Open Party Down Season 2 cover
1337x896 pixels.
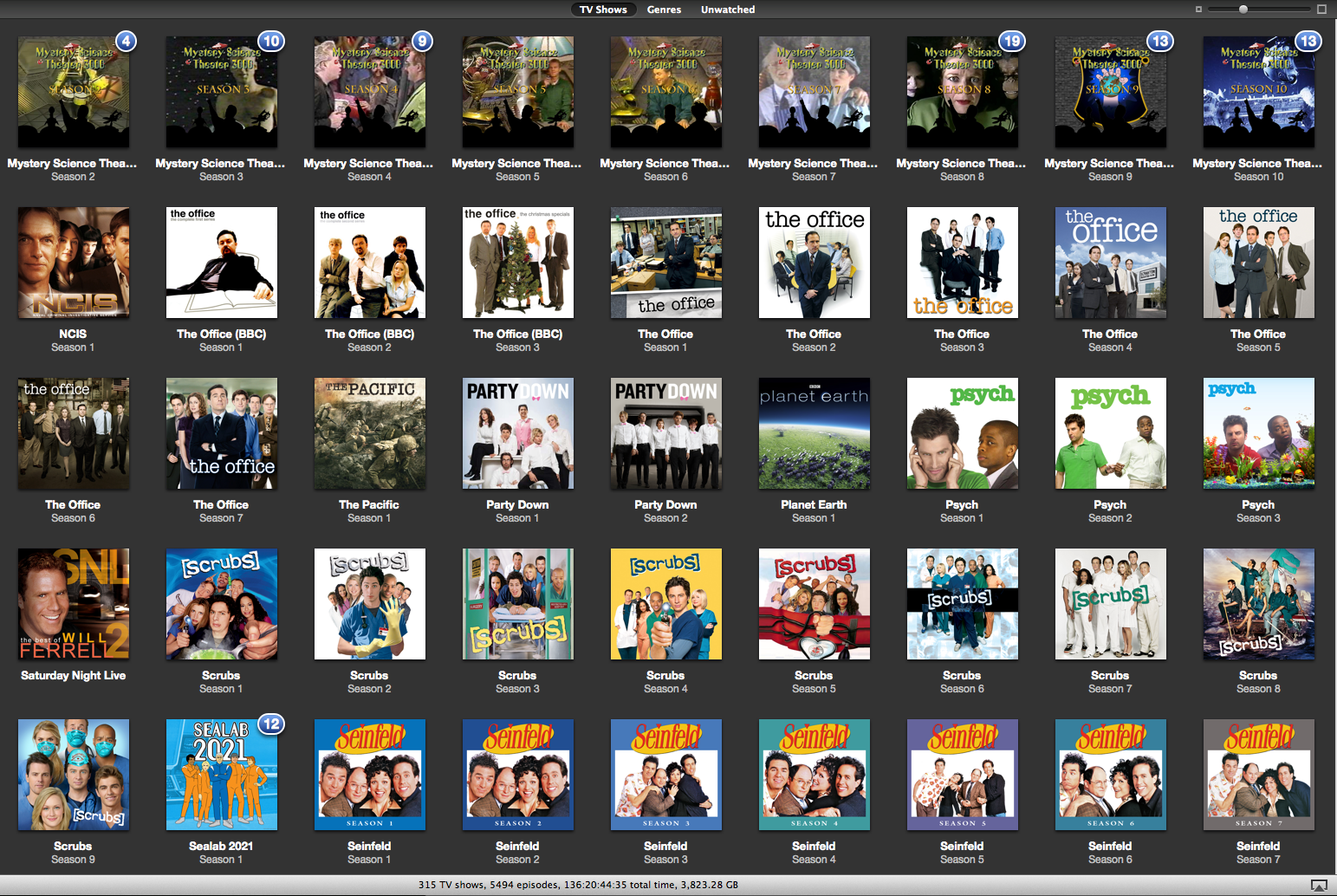coord(666,433)
